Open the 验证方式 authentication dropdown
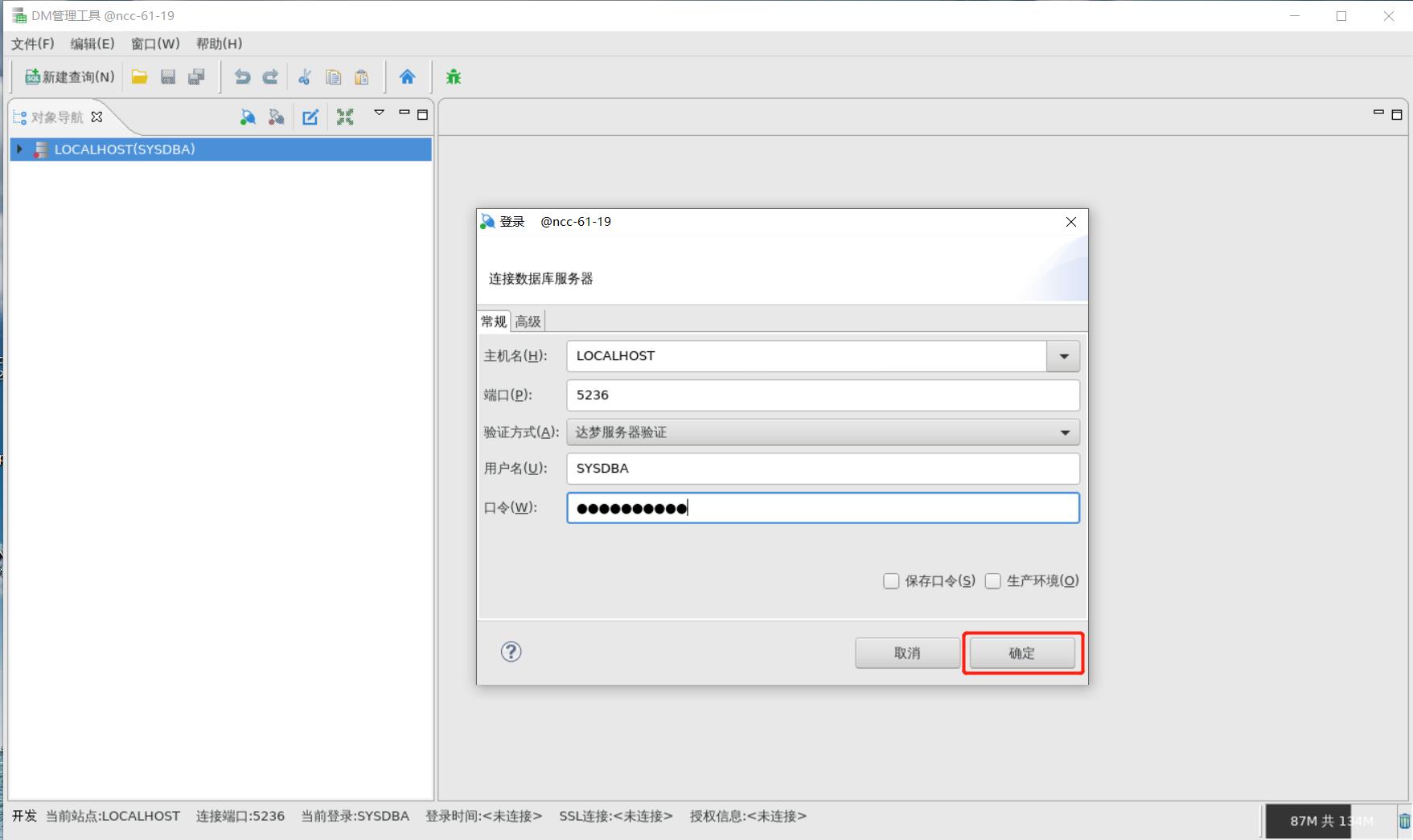 point(823,432)
